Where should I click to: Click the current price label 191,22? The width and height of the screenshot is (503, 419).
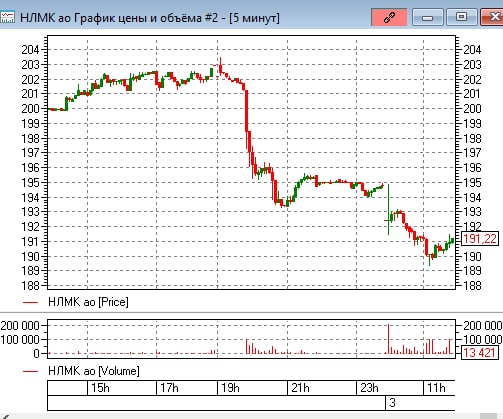coord(480,239)
